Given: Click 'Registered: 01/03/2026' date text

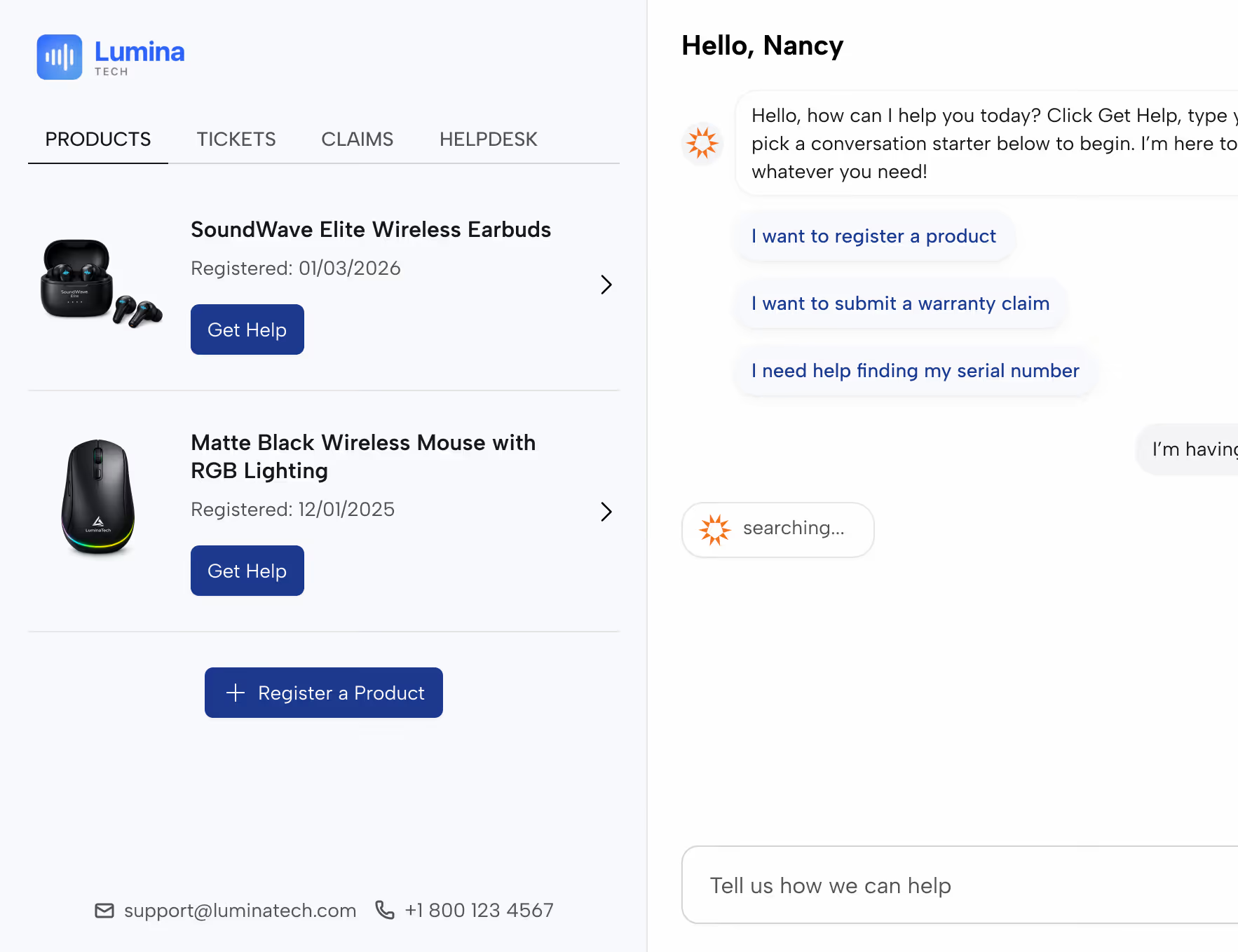Looking at the screenshot, I should coord(296,268).
